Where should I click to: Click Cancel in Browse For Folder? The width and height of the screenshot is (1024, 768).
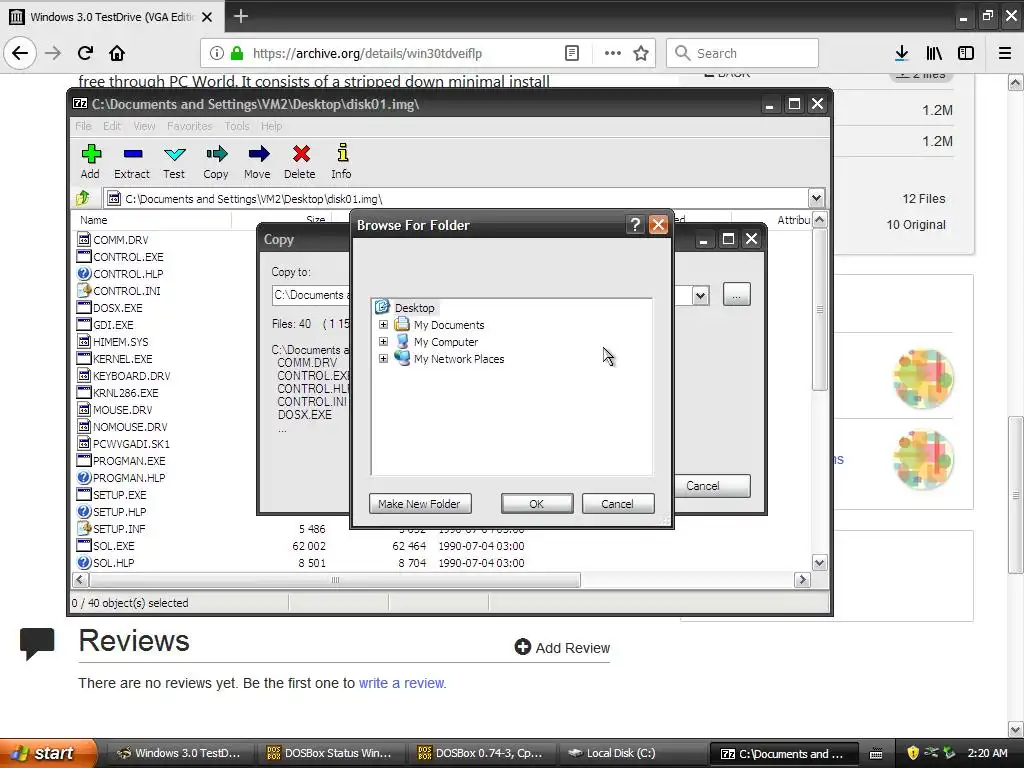pyautogui.click(x=617, y=504)
